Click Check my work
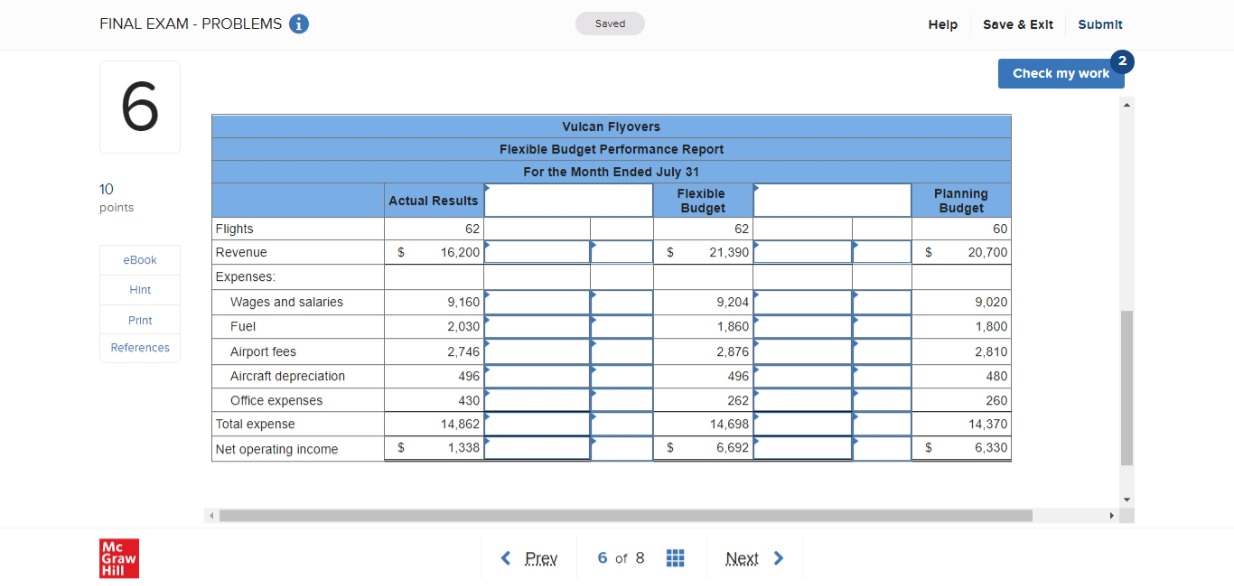1234x586 pixels. [x=1059, y=73]
